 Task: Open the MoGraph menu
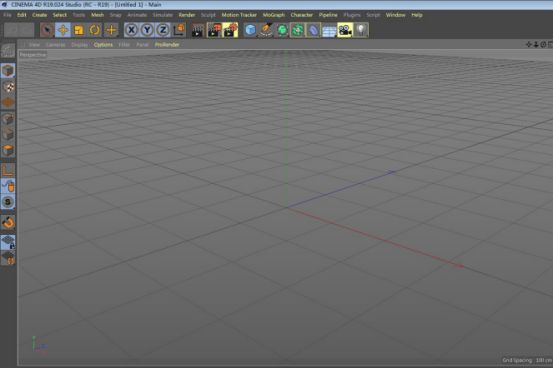point(274,15)
